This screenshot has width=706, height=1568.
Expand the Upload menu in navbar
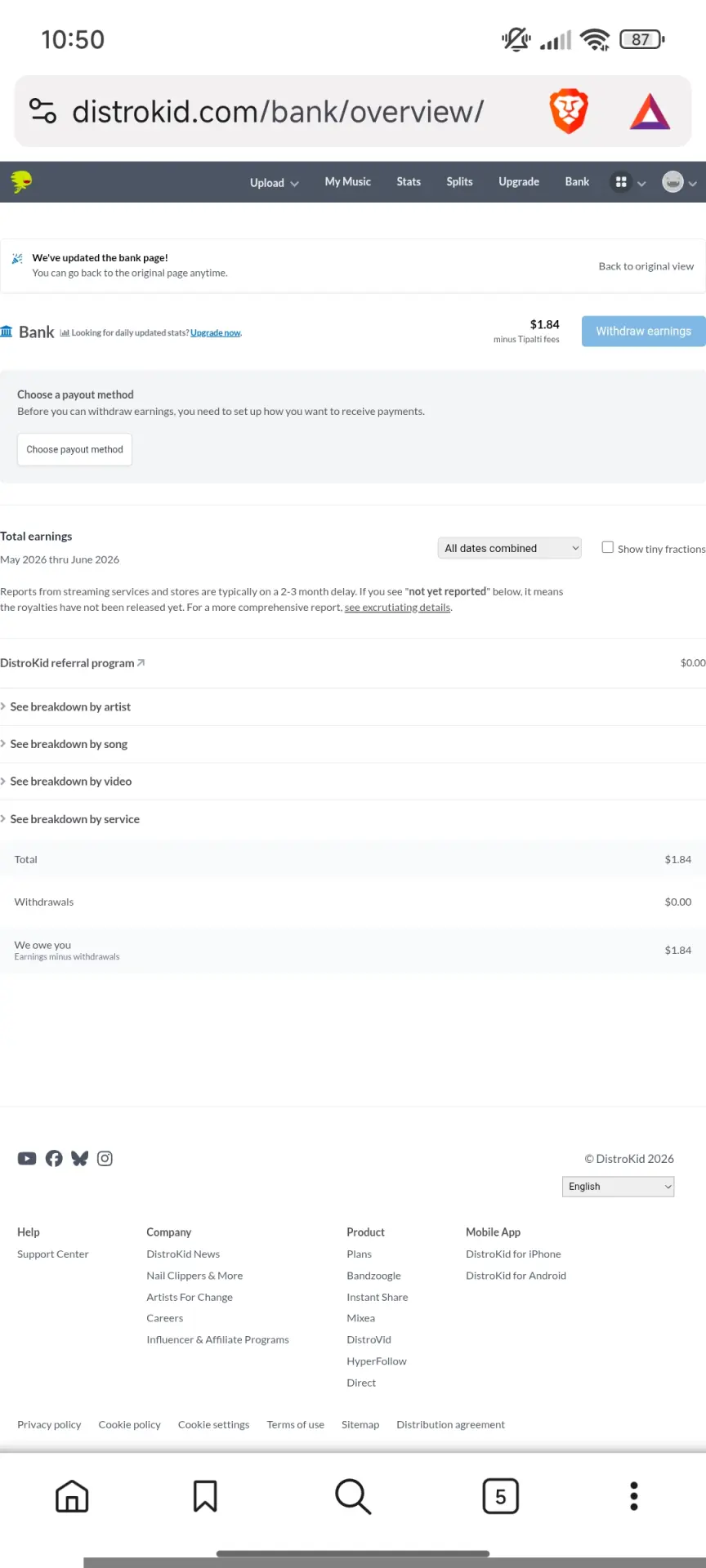pyautogui.click(x=275, y=183)
